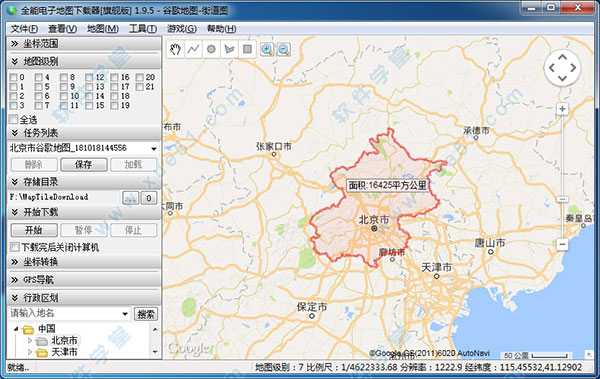Select the circle drawing tool

211,49
